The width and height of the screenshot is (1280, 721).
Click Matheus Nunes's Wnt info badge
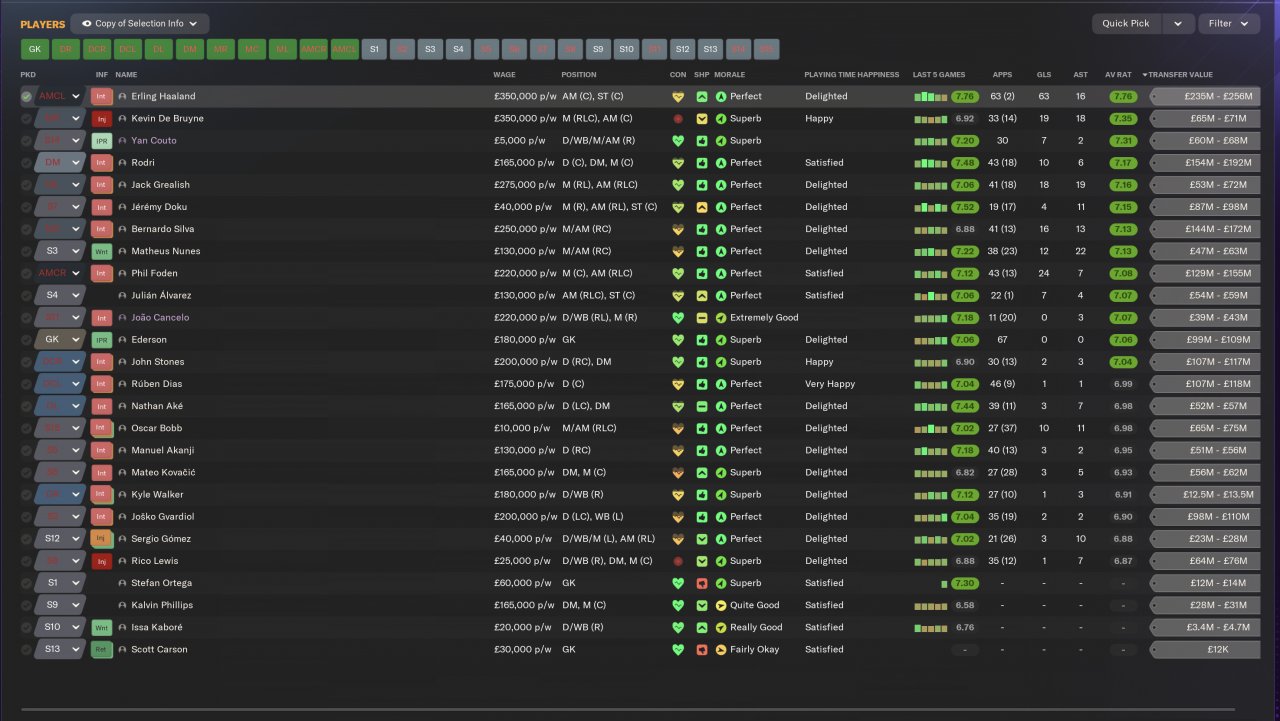[101, 252]
